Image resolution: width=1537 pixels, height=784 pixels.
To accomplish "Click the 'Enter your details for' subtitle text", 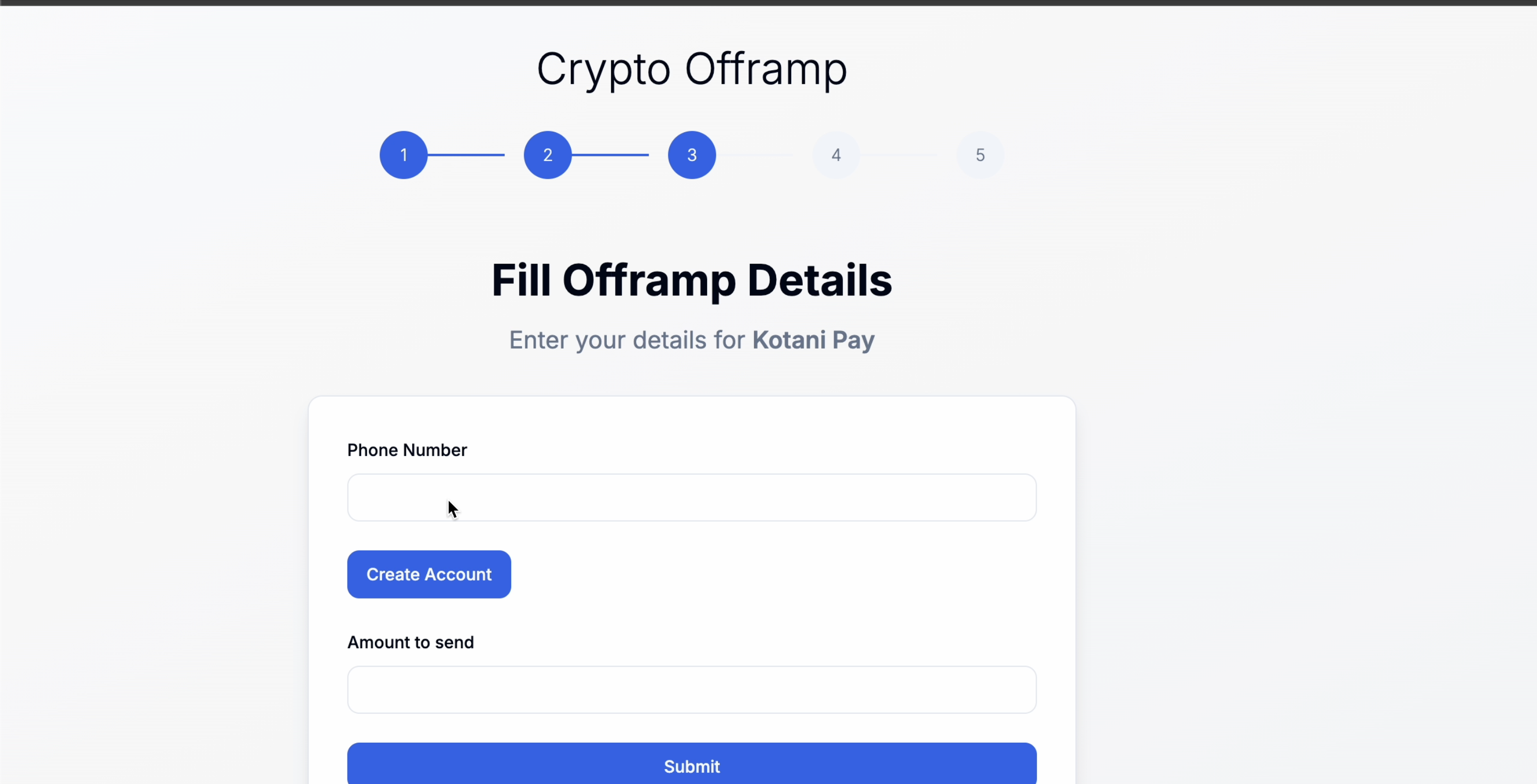I will pos(626,340).
